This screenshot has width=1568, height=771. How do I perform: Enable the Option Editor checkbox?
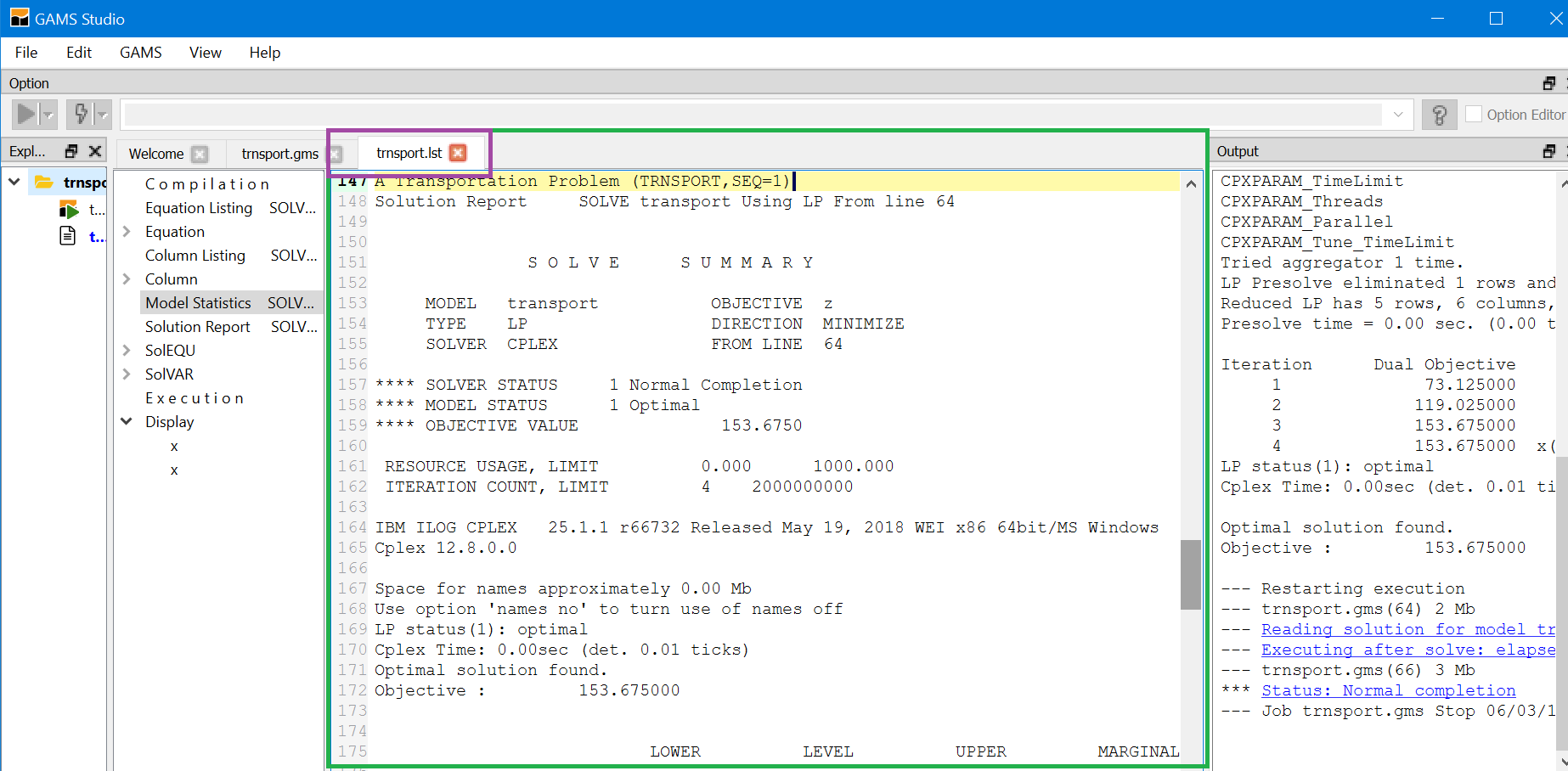pyautogui.click(x=1474, y=115)
